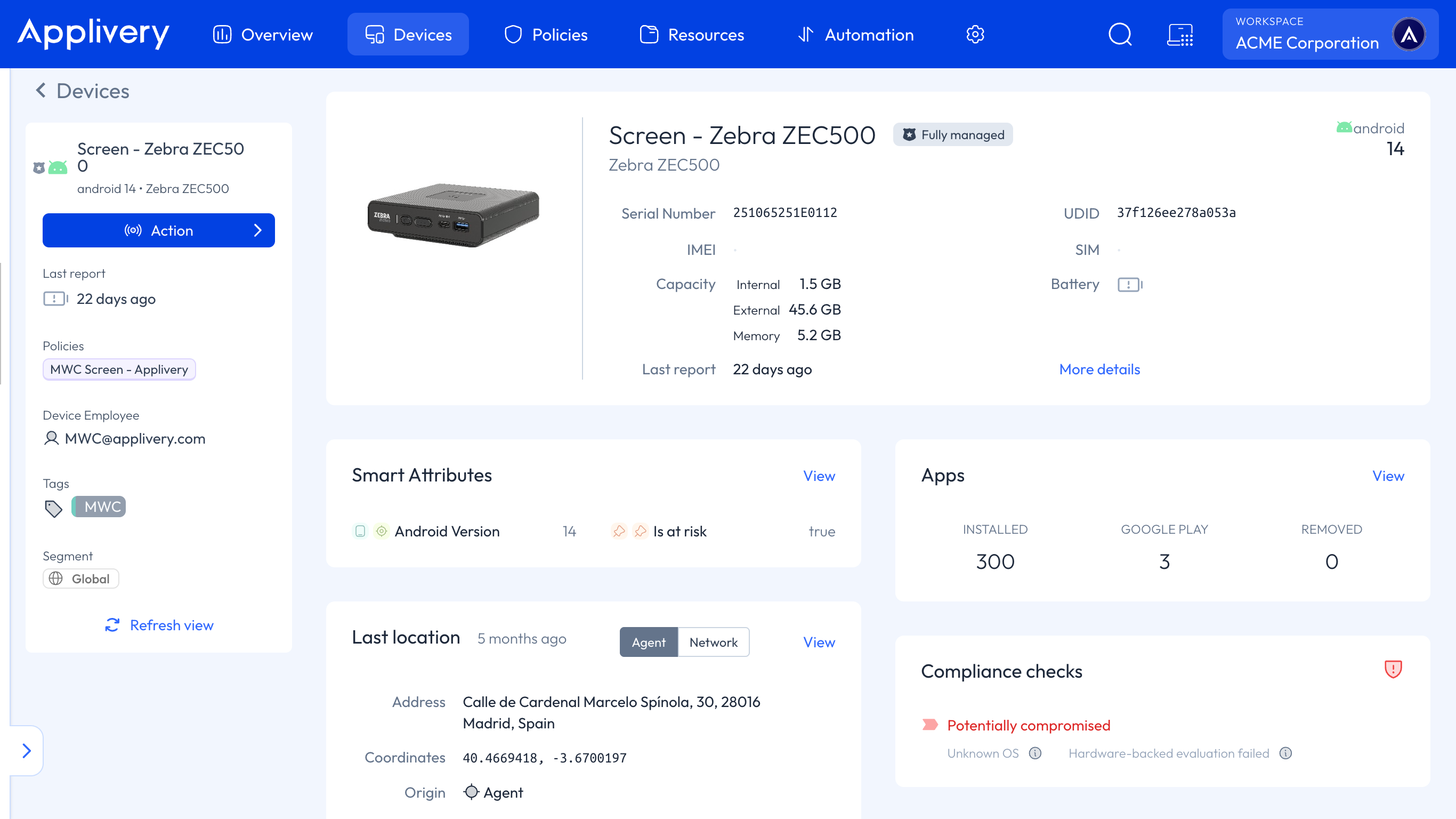Click the Battery status icon
The width and height of the screenshot is (1456, 819).
click(1130, 285)
